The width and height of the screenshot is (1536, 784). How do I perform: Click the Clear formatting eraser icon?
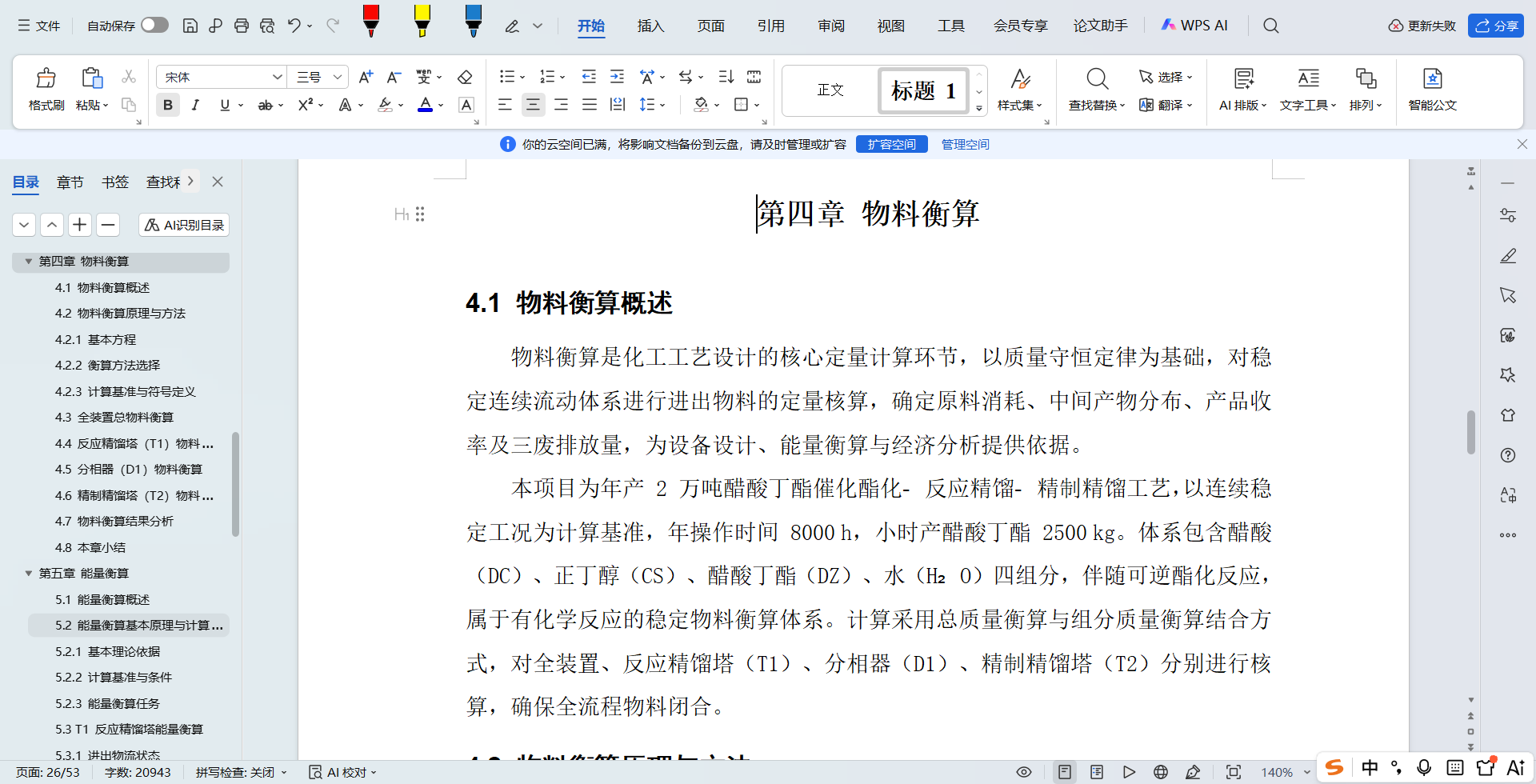pos(465,77)
